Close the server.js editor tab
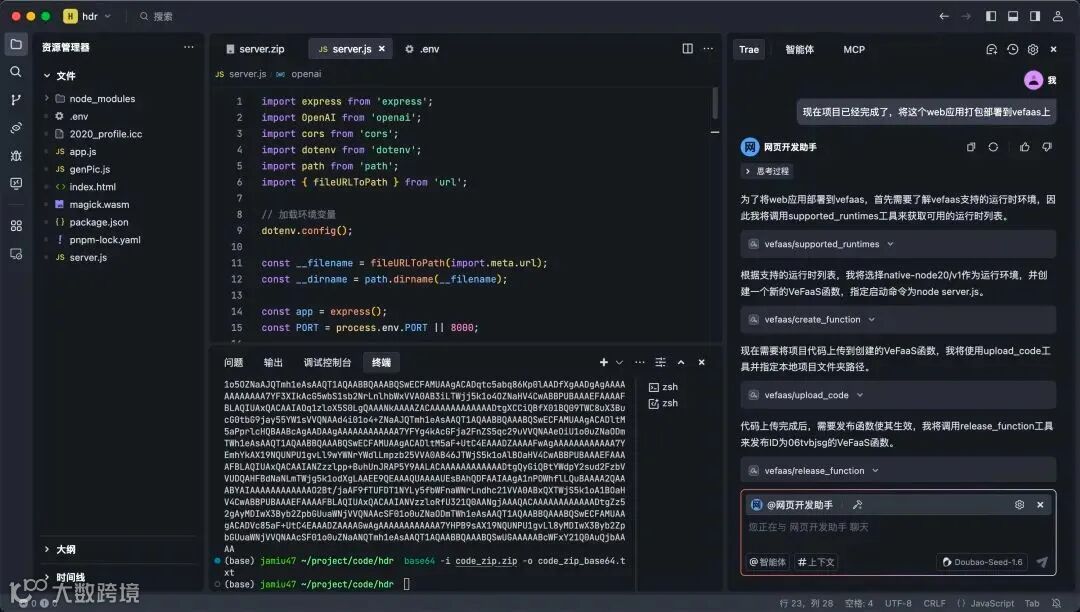 click(x=382, y=48)
